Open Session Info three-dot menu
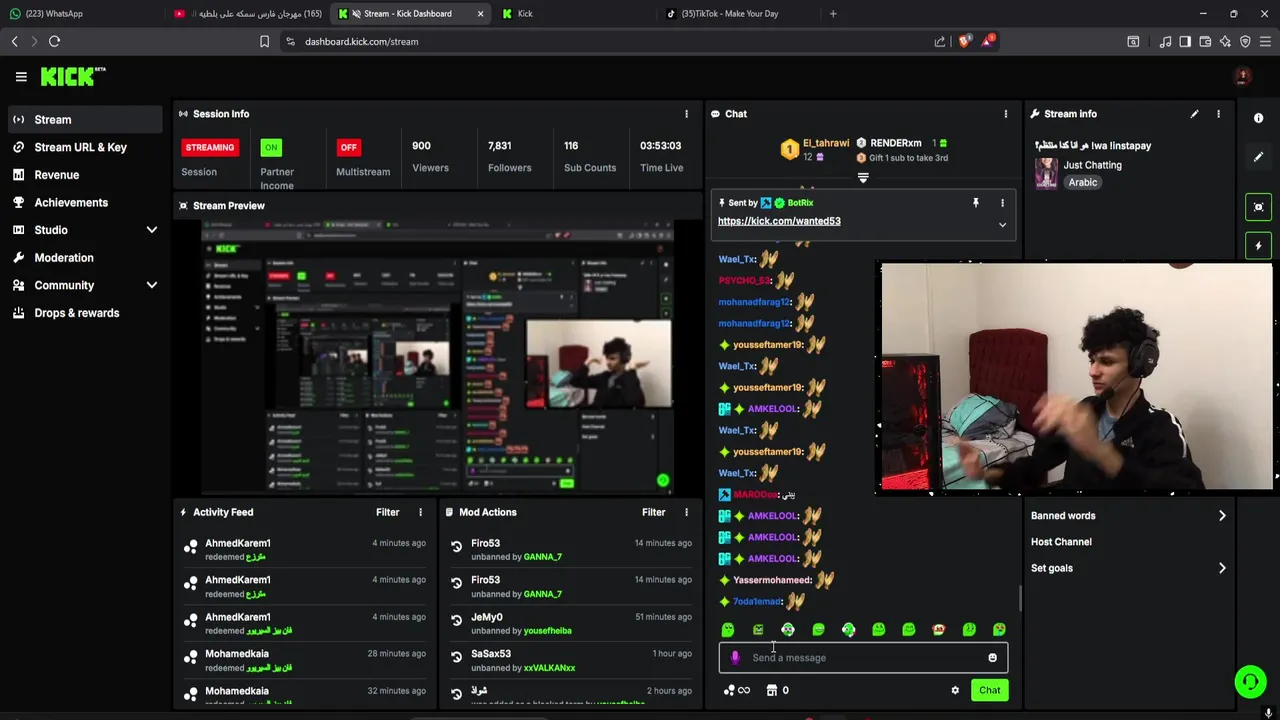 pyautogui.click(x=686, y=114)
